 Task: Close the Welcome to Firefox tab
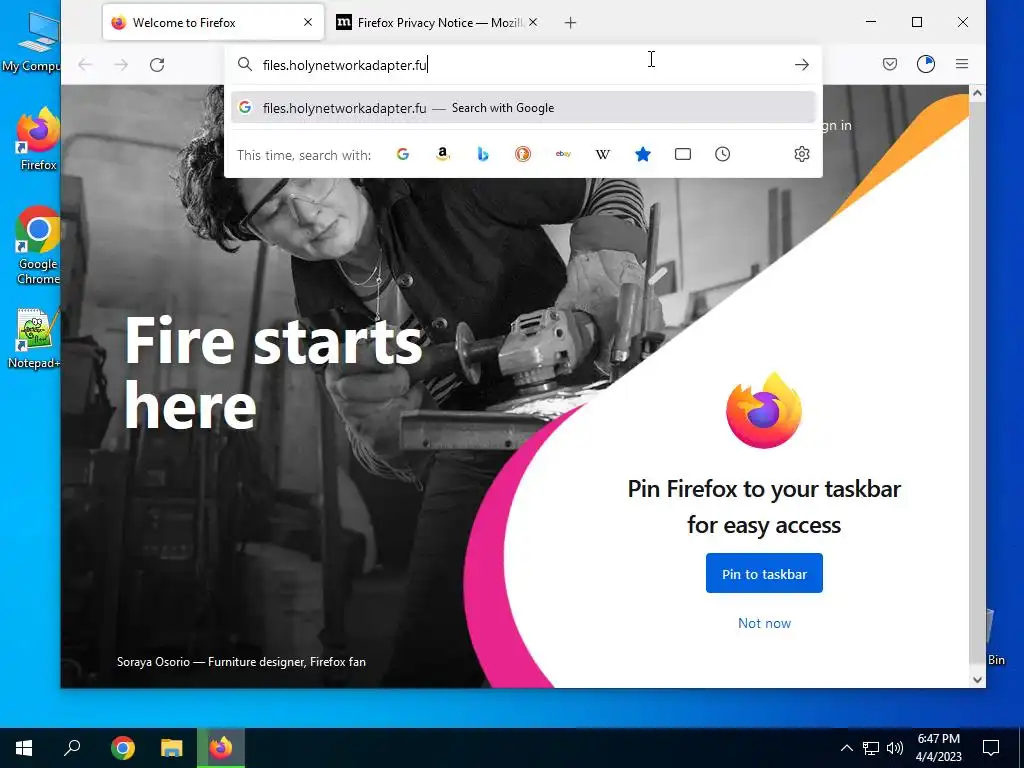pyautogui.click(x=308, y=22)
